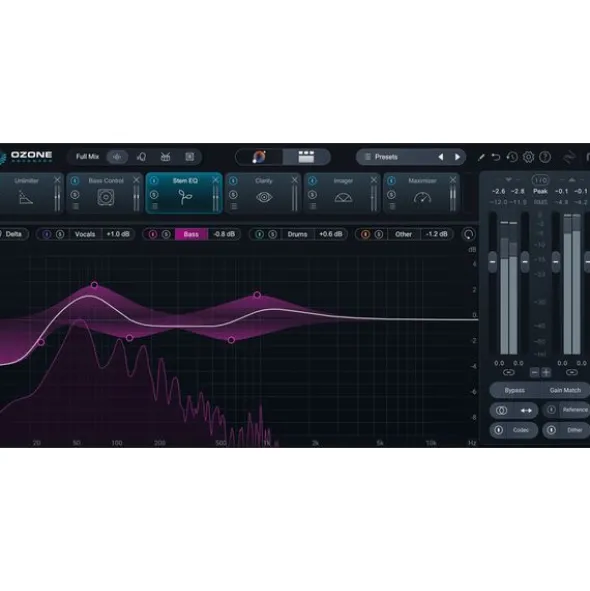Image resolution: width=590 pixels, height=591 pixels.
Task: Toggle Maximizer module power
Action: click(391, 181)
